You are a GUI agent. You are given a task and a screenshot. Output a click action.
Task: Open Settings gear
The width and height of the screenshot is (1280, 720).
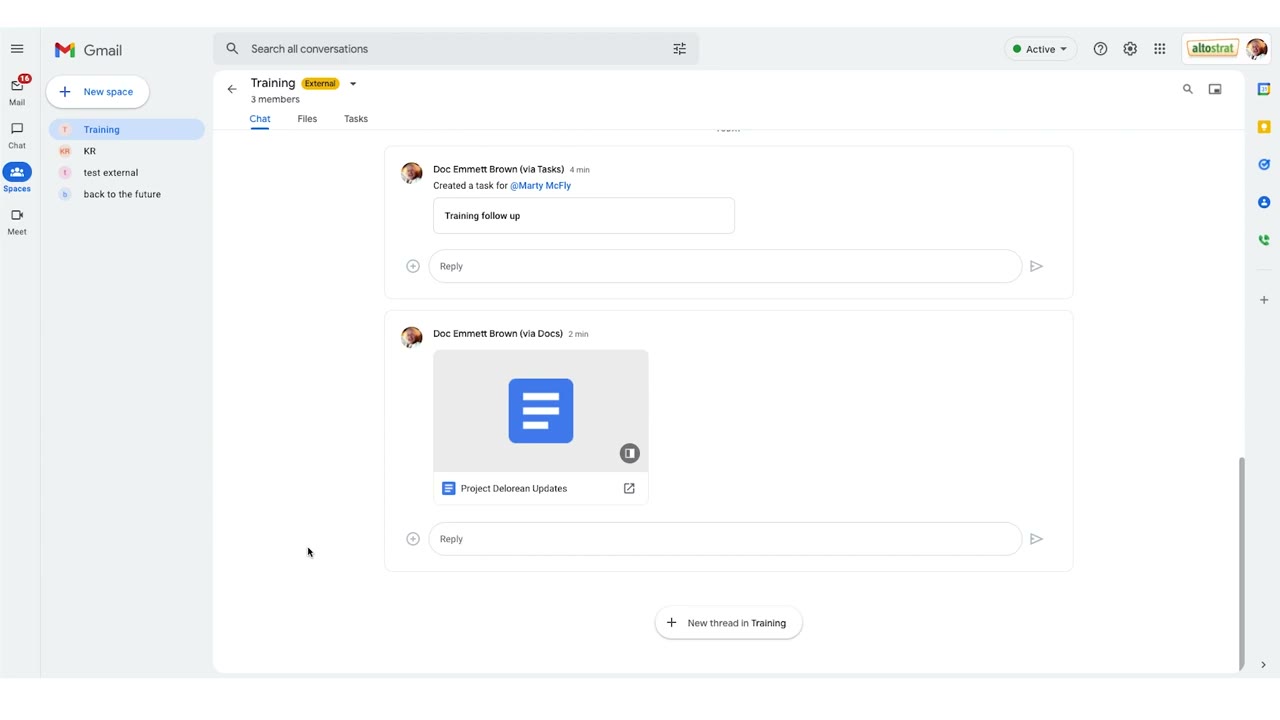pyautogui.click(x=1130, y=49)
